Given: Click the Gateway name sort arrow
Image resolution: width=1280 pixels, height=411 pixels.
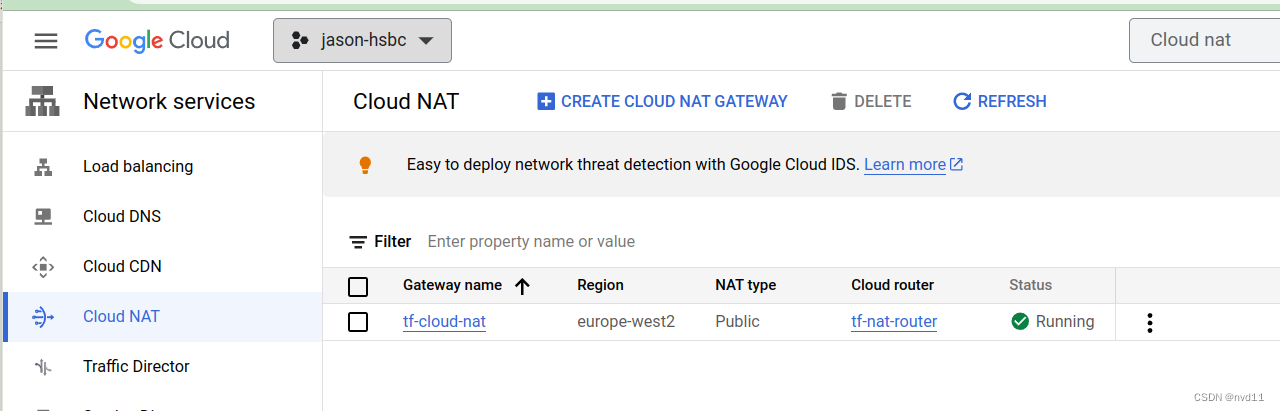Looking at the screenshot, I should 522,286.
